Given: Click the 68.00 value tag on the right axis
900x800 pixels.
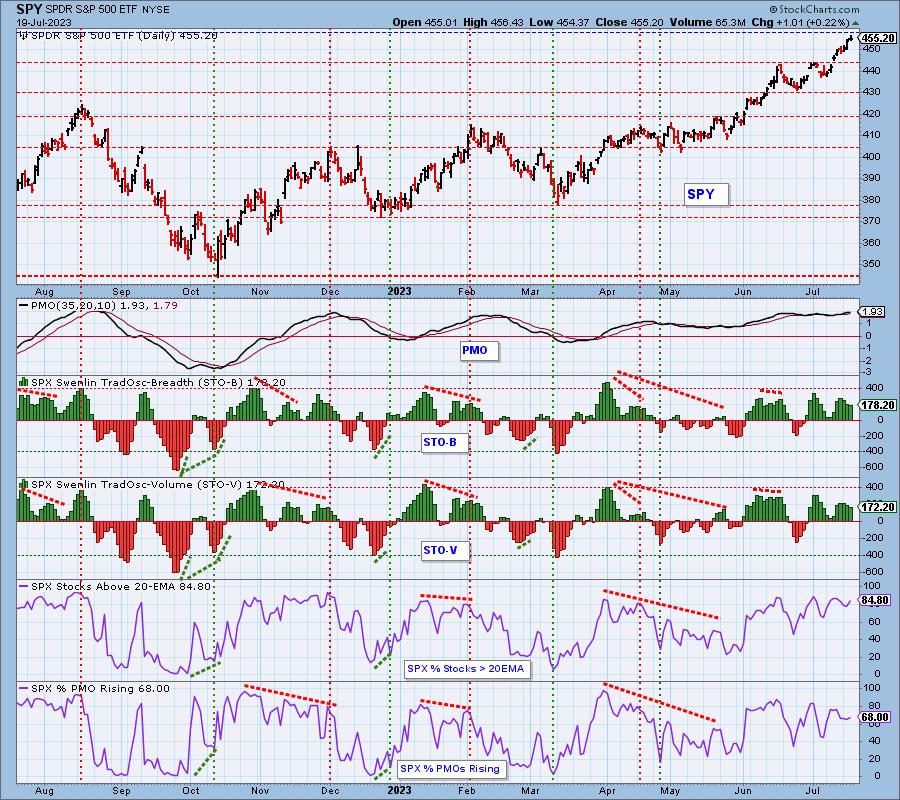Looking at the screenshot, I should (875, 717).
